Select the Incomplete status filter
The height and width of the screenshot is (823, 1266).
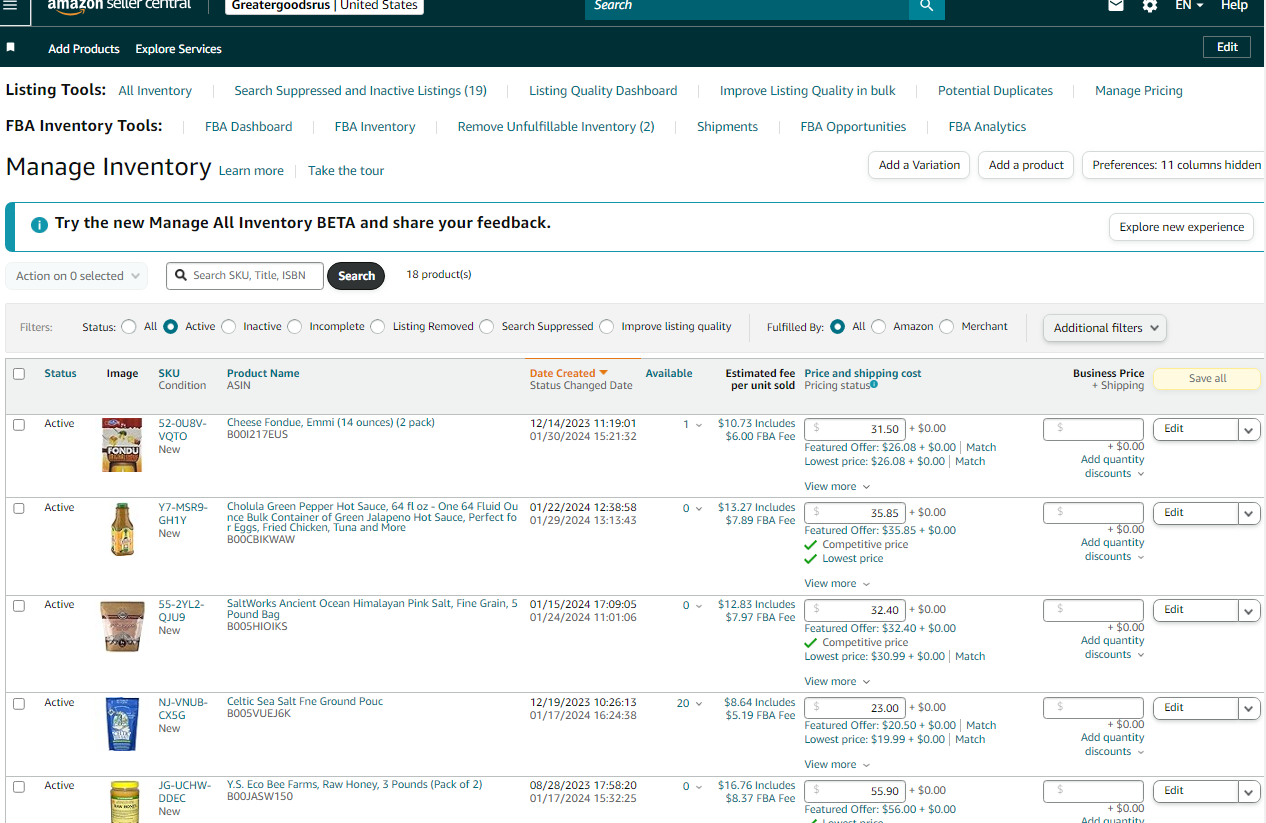[294, 326]
